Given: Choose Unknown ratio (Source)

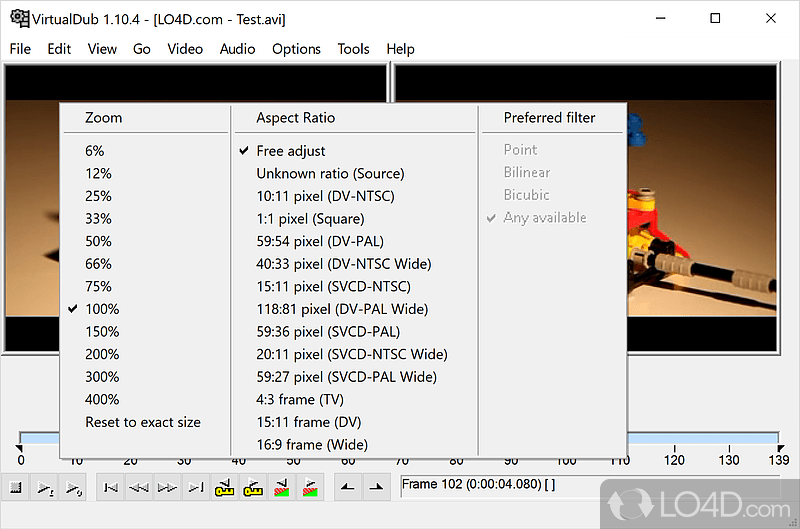Looking at the screenshot, I should click(x=355, y=173).
